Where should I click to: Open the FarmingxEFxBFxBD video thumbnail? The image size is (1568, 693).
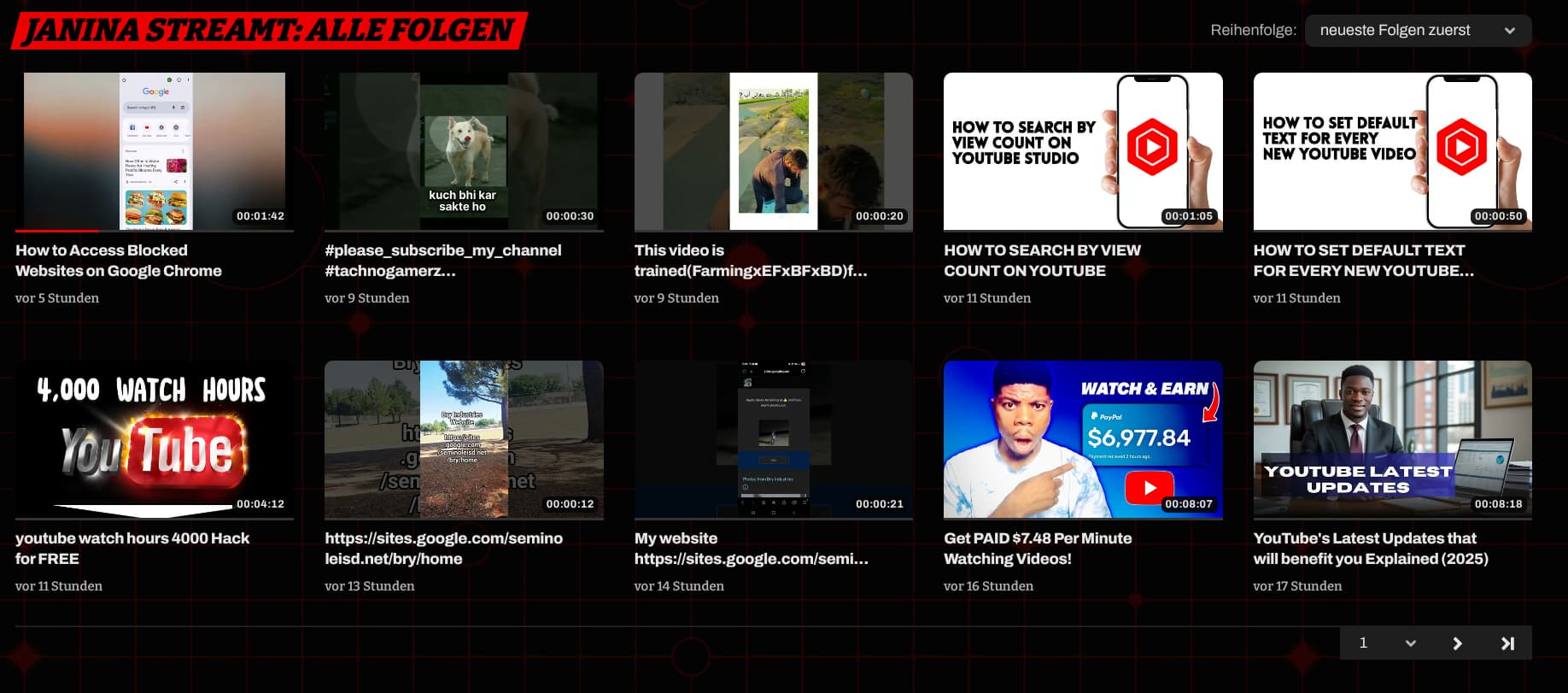(774, 151)
